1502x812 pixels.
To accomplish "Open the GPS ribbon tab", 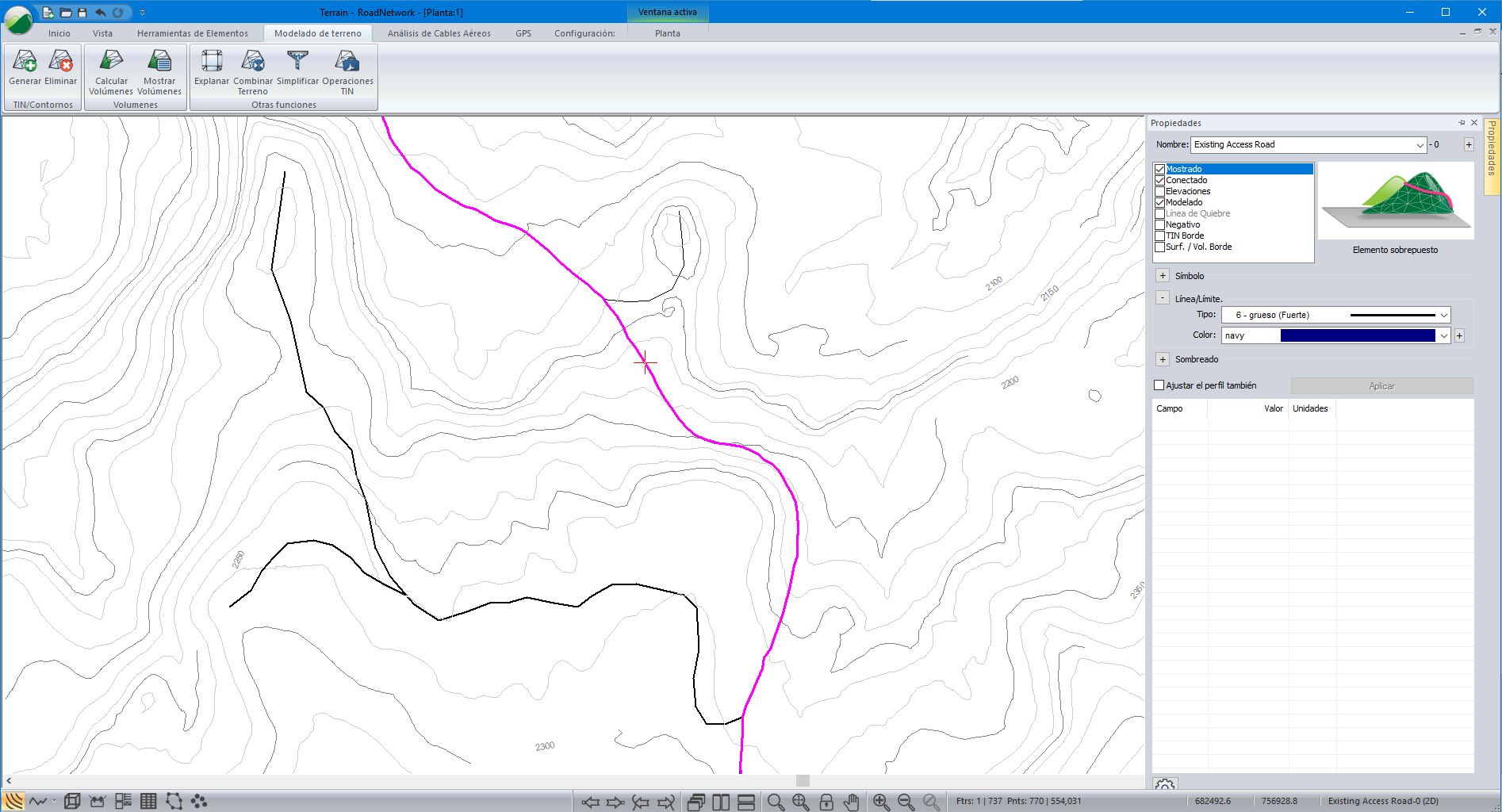I will tap(523, 33).
